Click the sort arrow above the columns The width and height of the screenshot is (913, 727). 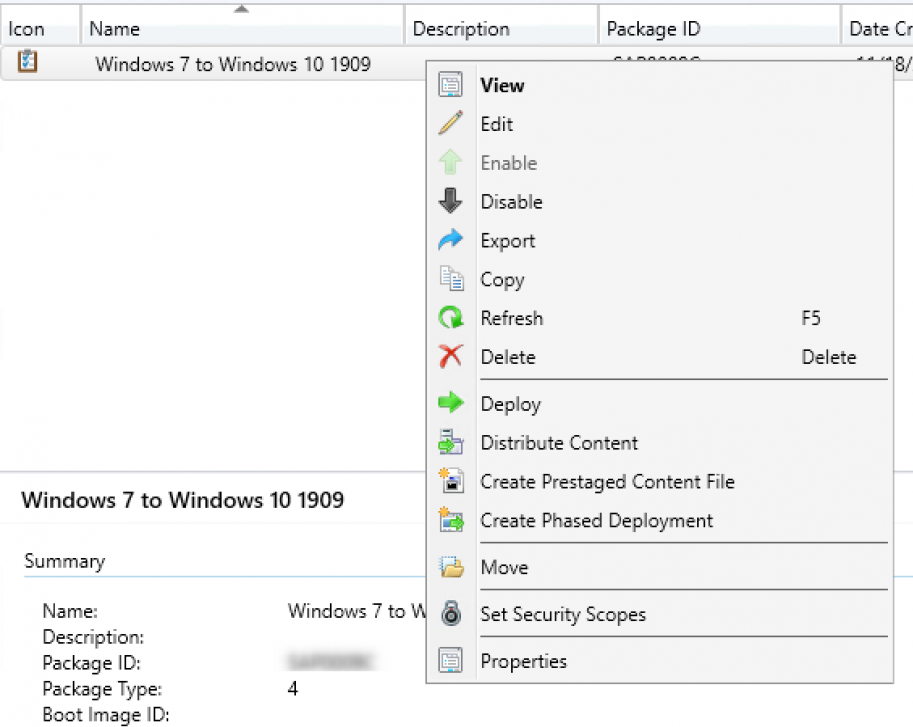click(240, 8)
